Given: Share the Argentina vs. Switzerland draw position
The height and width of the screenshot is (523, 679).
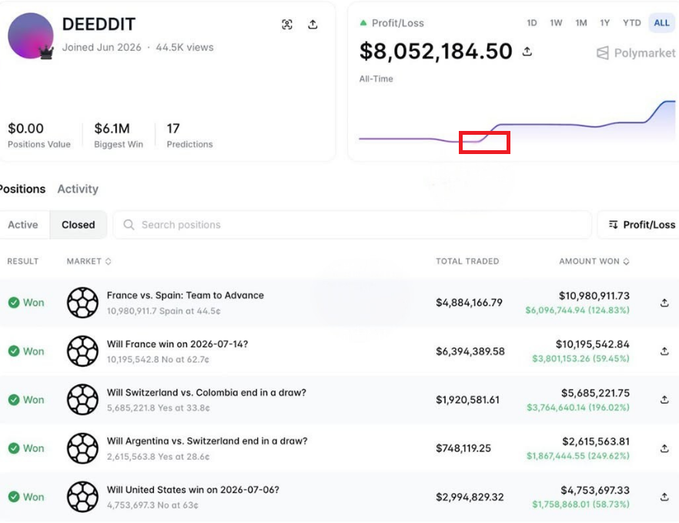Looking at the screenshot, I should coord(664,448).
